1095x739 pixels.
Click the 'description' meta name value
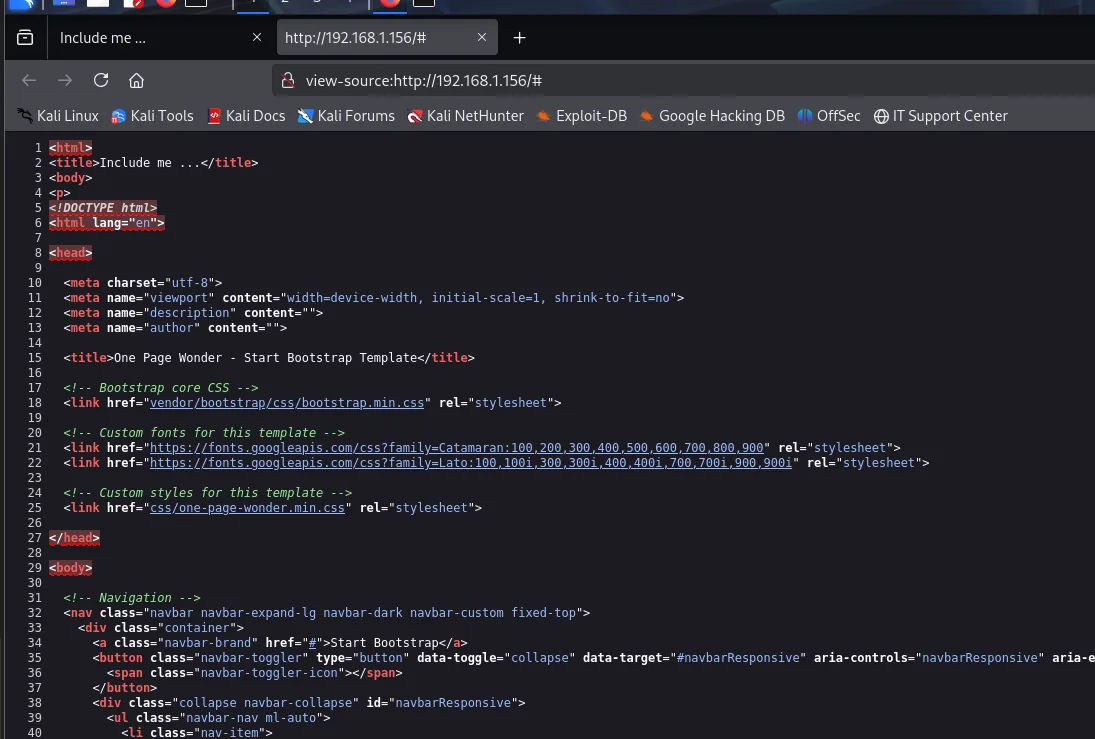[190, 313]
